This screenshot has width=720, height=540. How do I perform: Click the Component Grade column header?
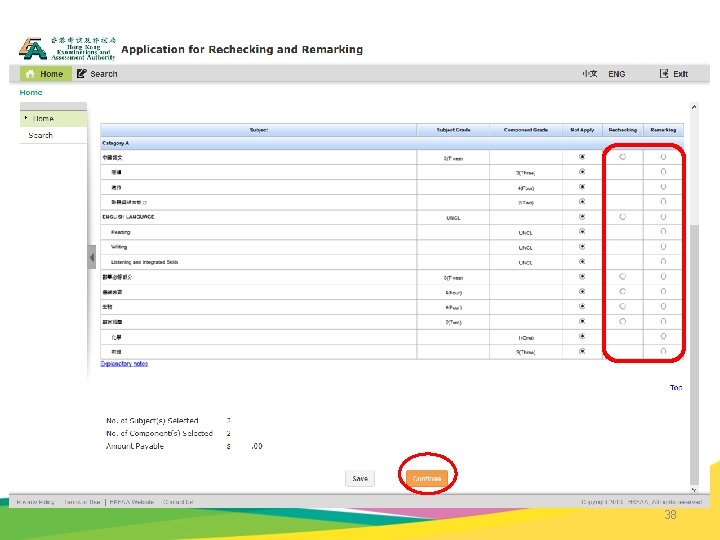tap(526, 130)
